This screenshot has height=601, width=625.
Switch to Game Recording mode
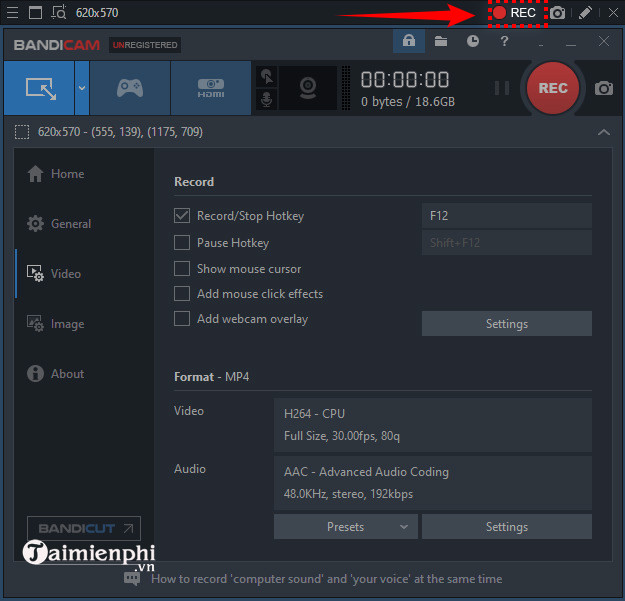pyautogui.click(x=130, y=88)
